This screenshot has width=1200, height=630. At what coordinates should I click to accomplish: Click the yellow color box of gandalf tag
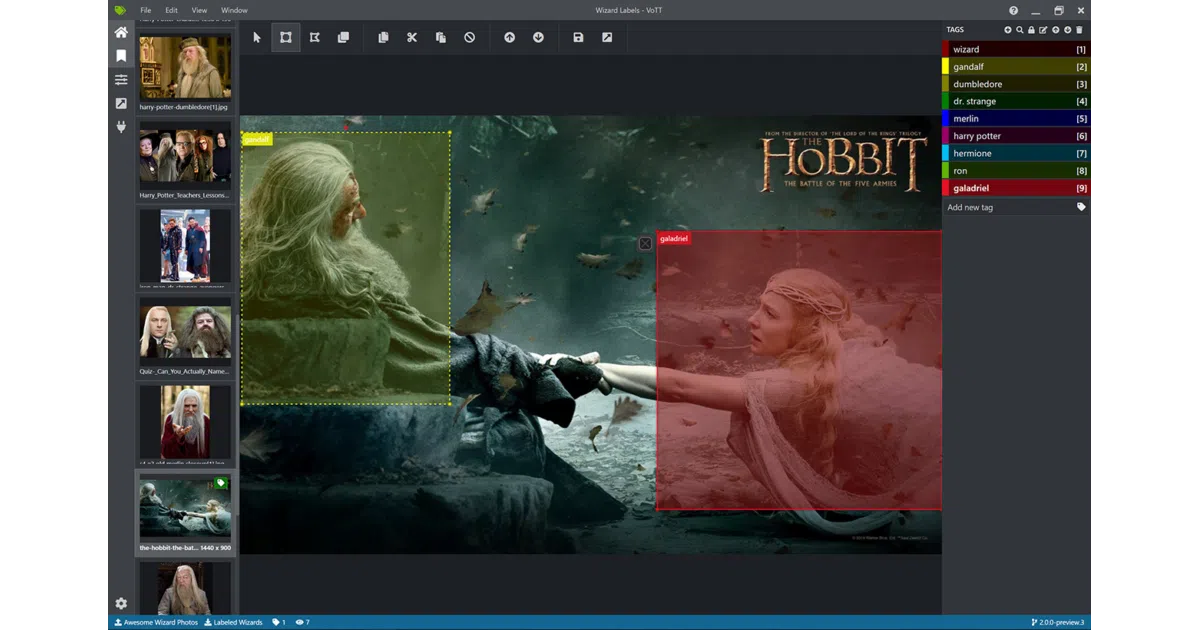pyautogui.click(x=945, y=67)
